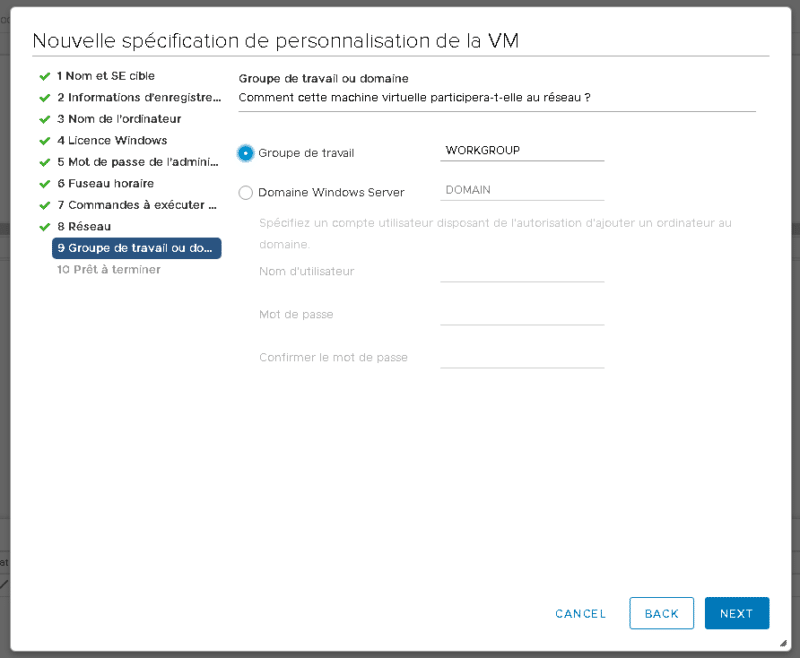This screenshot has height=658, width=800.
Task: Select the Groupe de travail radio button
Action: pyautogui.click(x=246, y=153)
